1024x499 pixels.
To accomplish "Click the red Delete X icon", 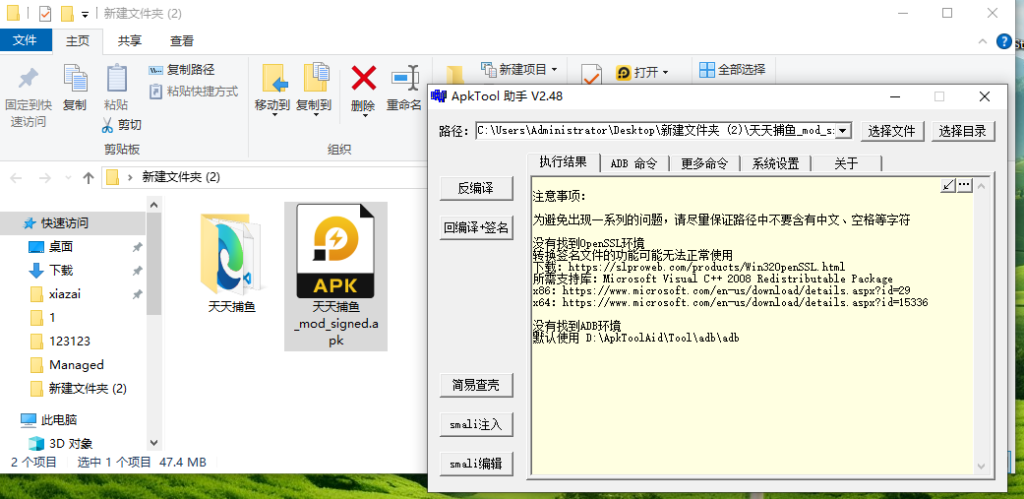I will (363, 78).
